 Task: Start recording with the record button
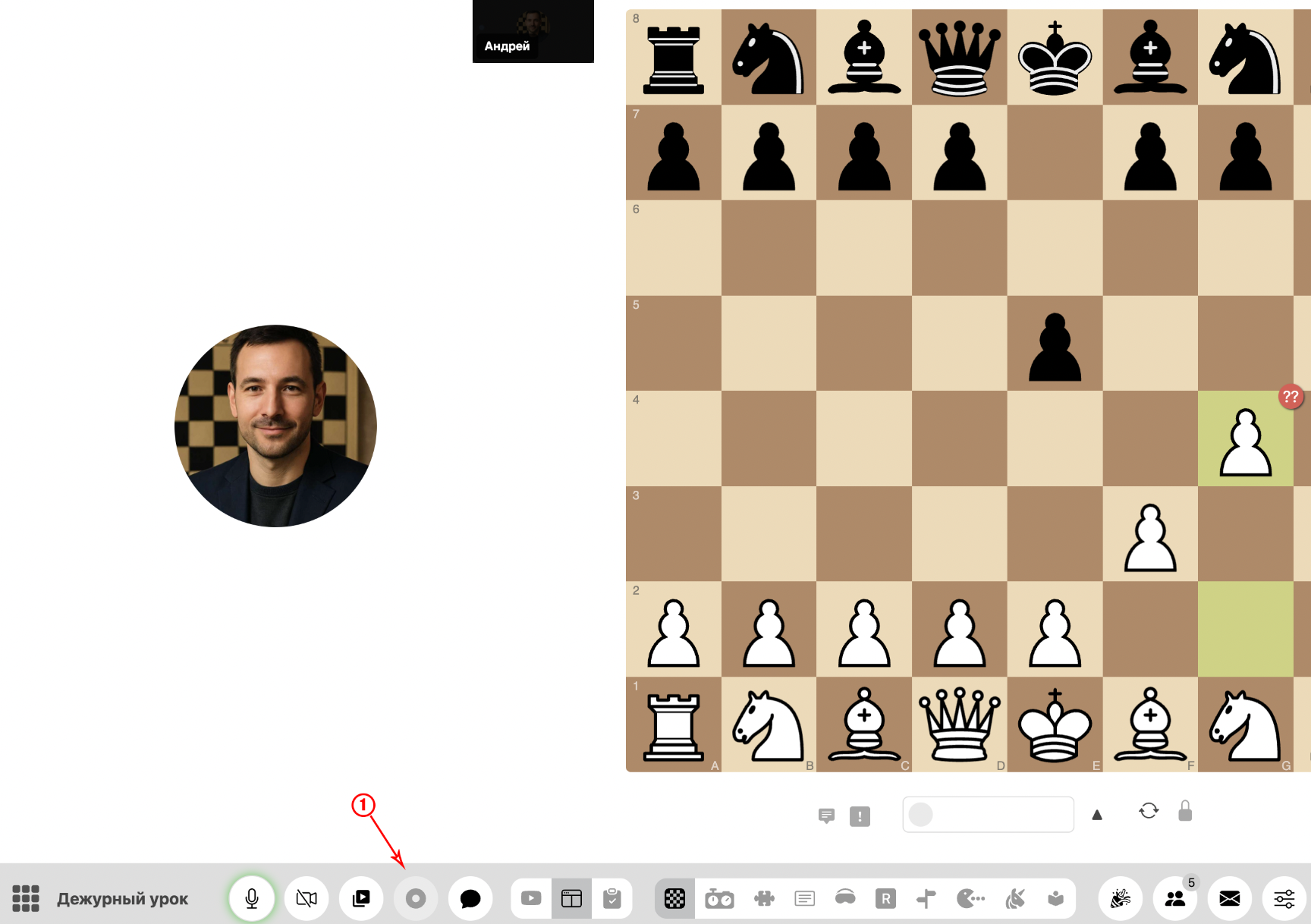click(416, 898)
